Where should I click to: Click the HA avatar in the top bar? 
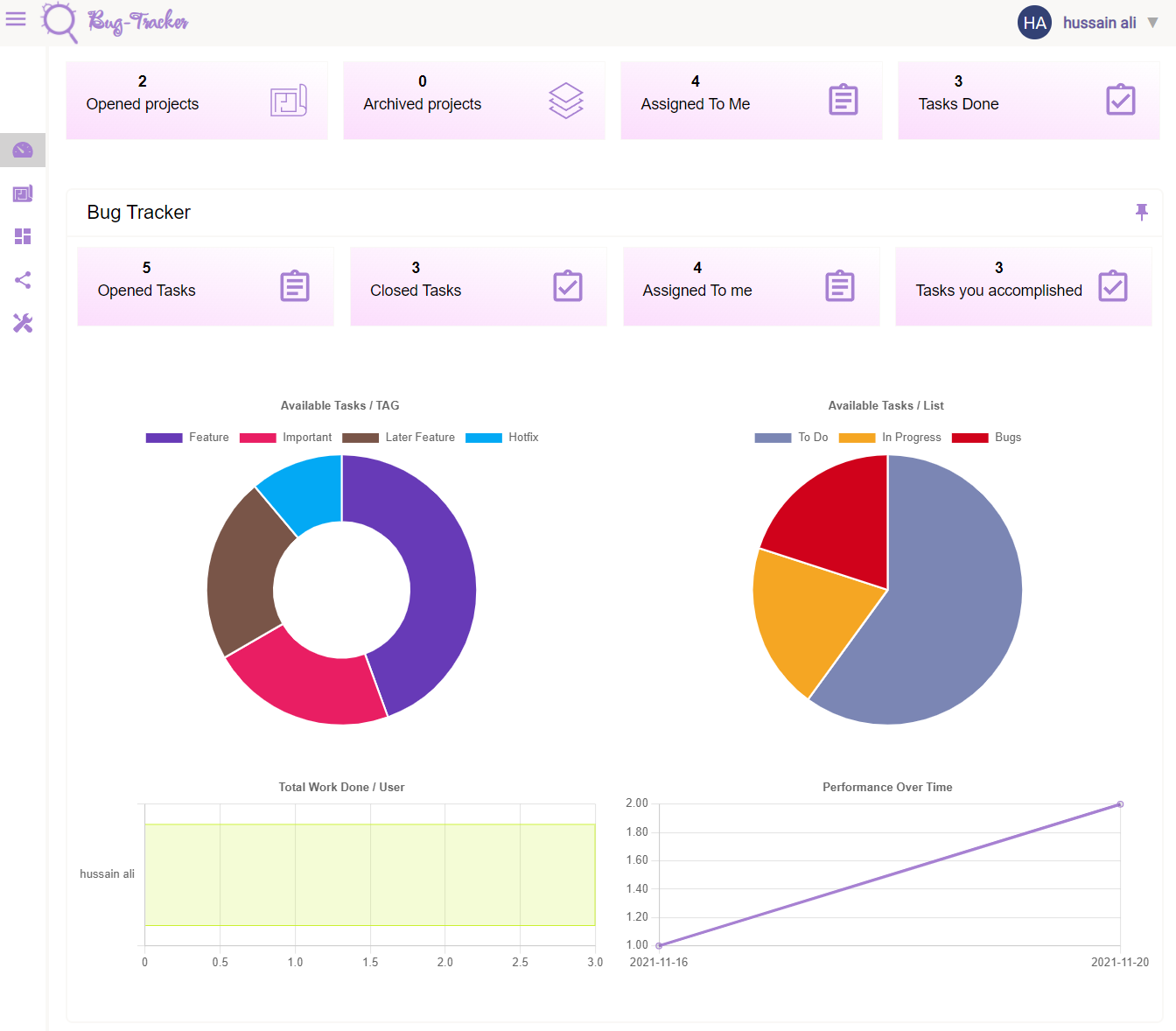pyautogui.click(x=1034, y=22)
